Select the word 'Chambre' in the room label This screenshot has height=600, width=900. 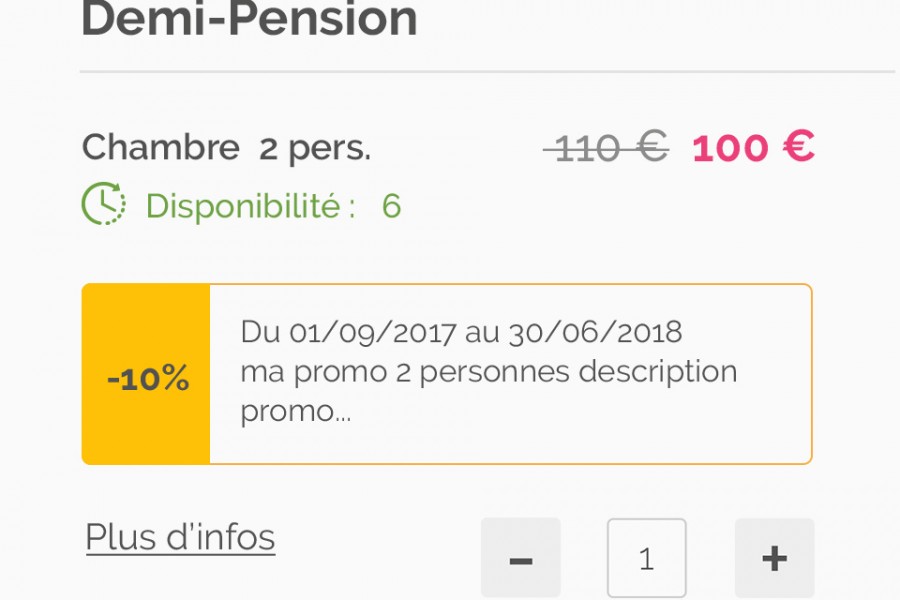(160, 148)
